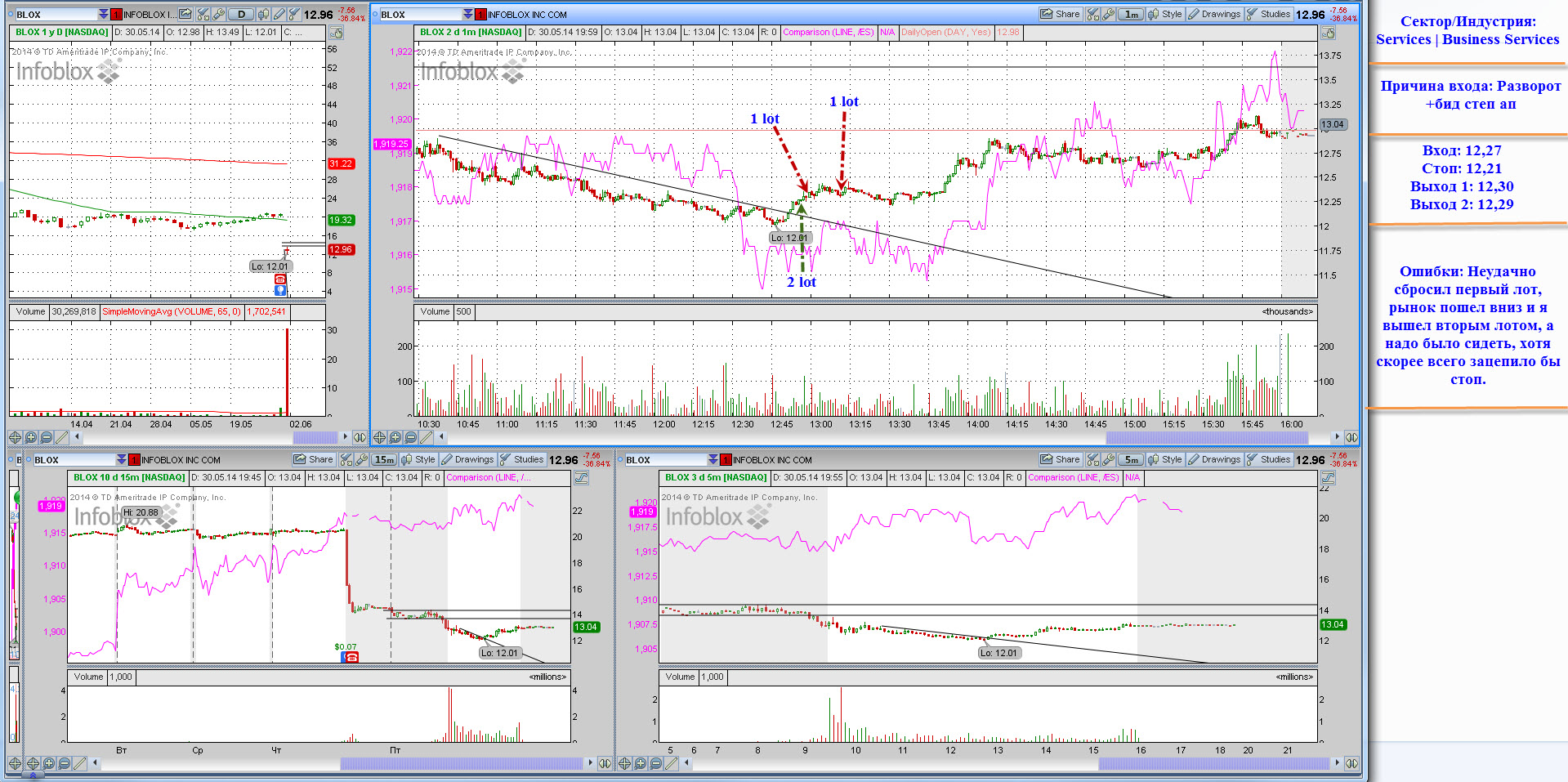Click 5m chart horizontal scrollbar thumb
The image size is (1568, 782).
tap(1213, 763)
